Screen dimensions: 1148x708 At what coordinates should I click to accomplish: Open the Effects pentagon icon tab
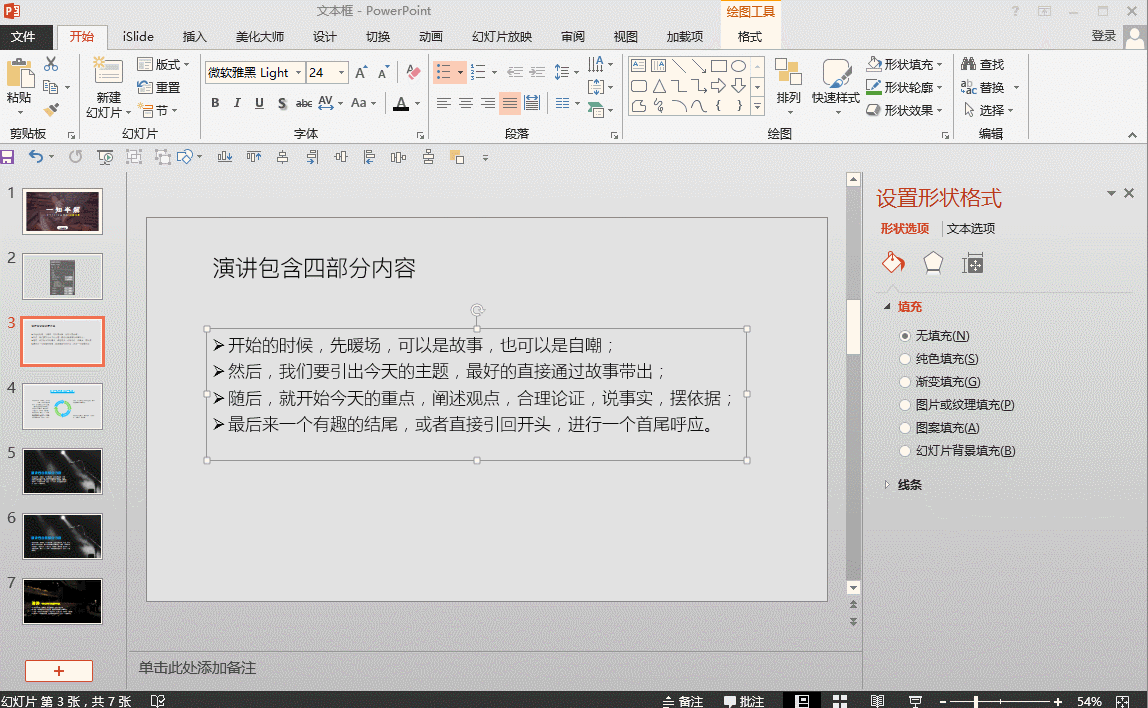932,263
